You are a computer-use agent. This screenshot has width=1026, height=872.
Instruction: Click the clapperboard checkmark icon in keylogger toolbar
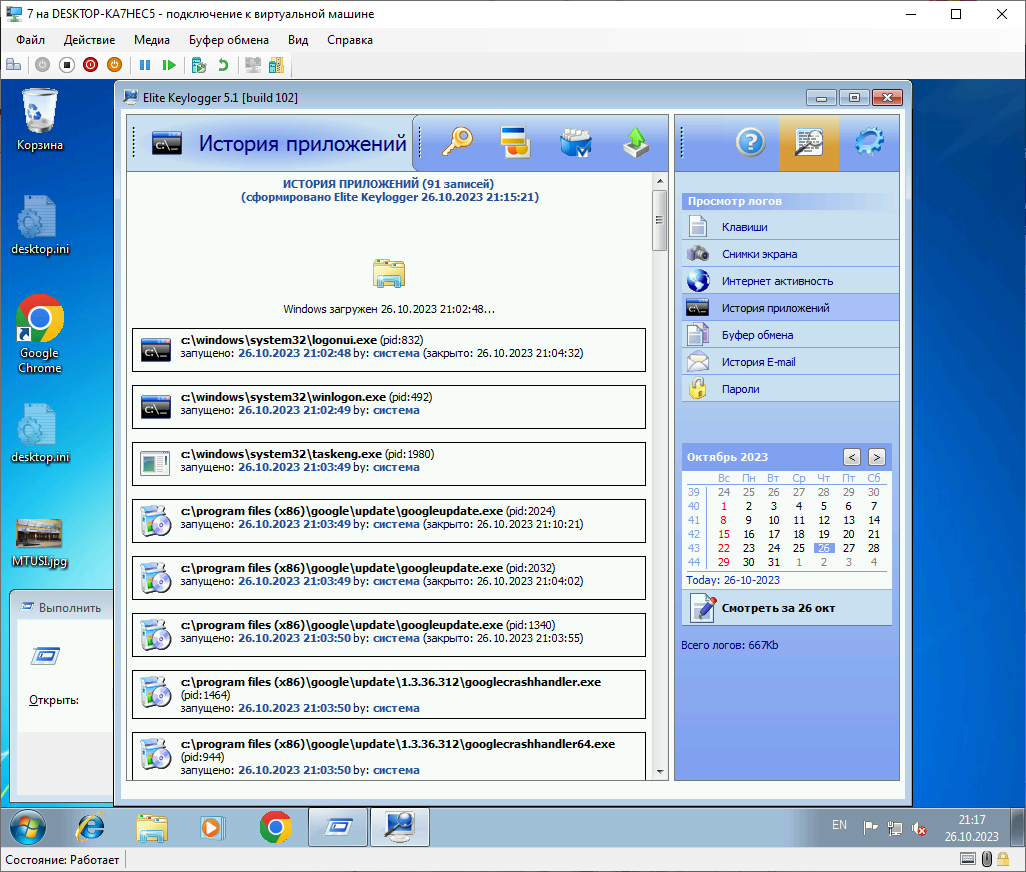pos(576,143)
